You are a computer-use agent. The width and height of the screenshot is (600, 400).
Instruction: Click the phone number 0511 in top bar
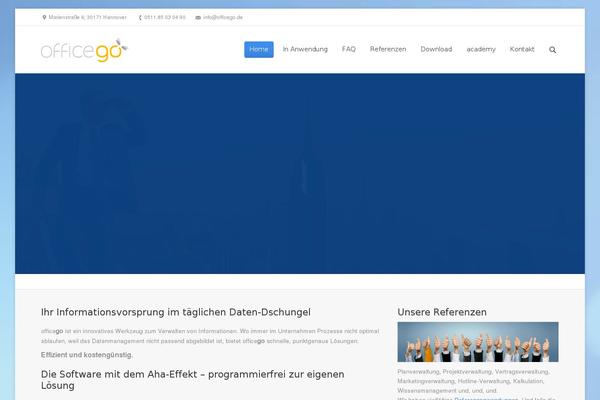click(165, 18)
